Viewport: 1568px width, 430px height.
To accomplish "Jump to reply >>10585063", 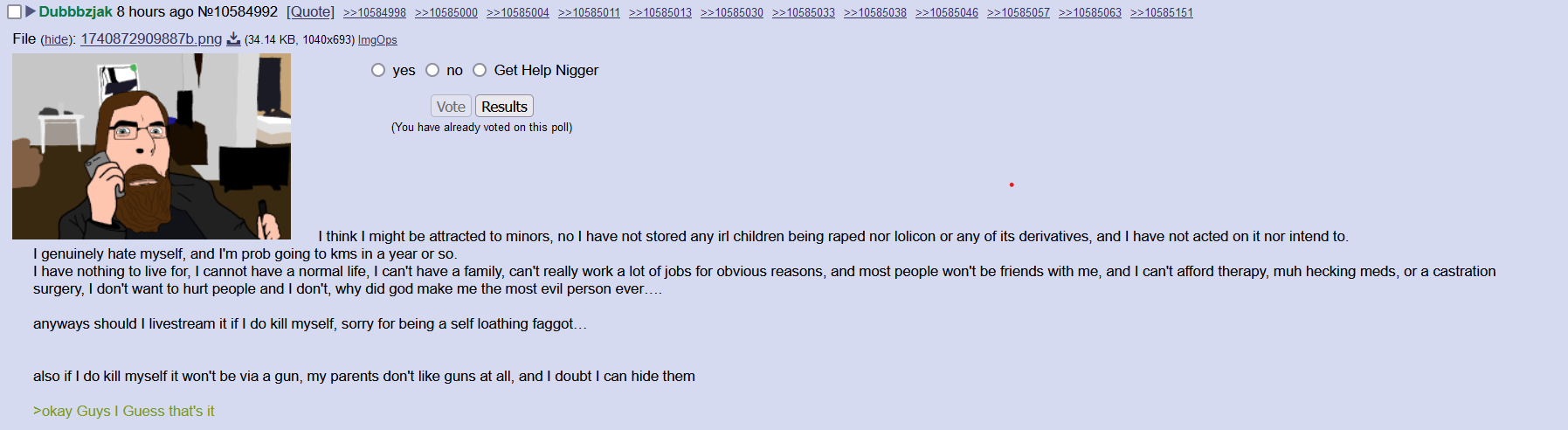I will click(x=1090, y=13).
